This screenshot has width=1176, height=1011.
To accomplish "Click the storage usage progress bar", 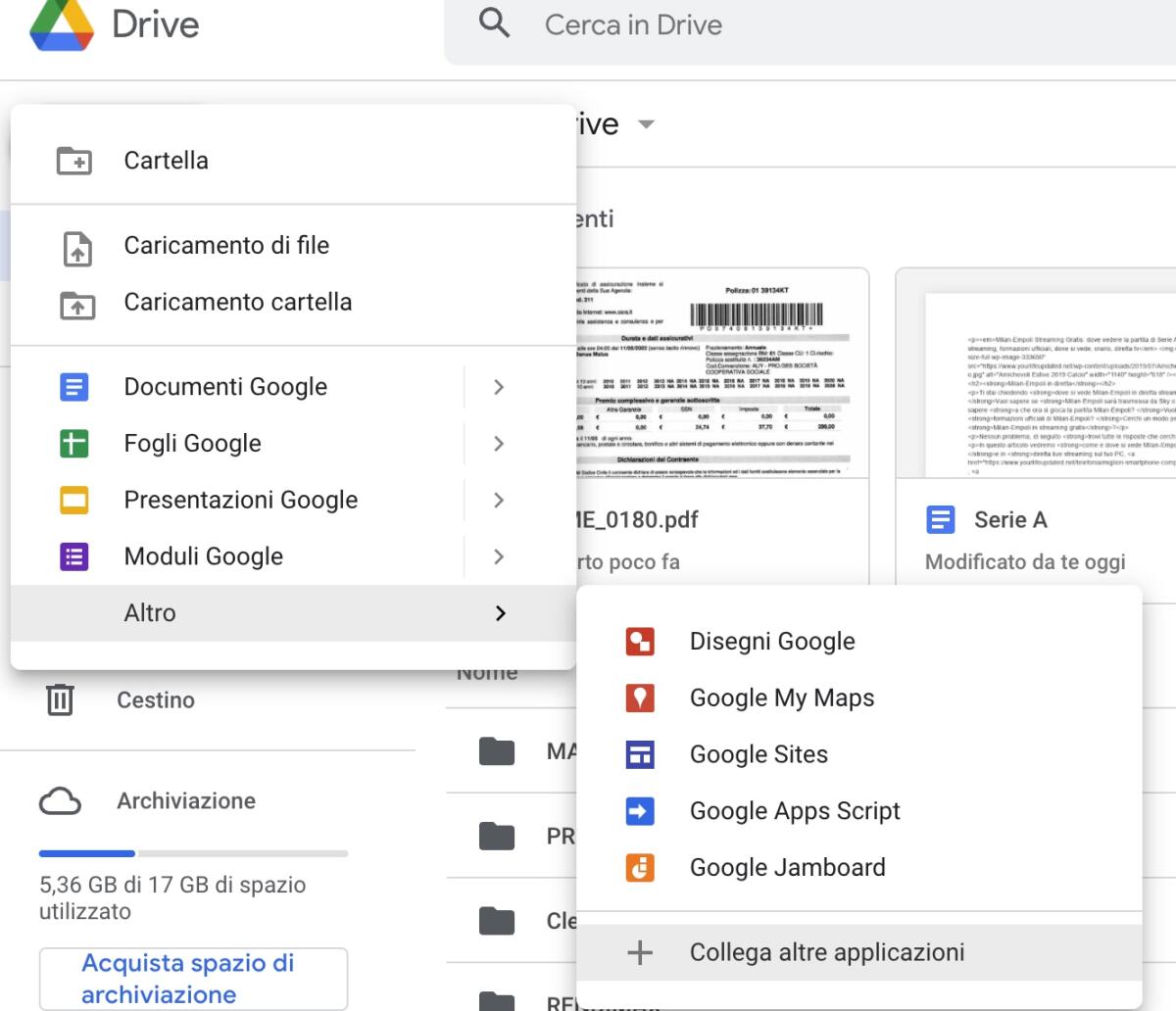I will [x=193, y=853].
